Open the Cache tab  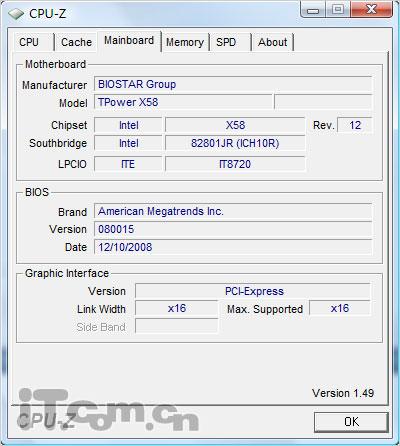76,42
